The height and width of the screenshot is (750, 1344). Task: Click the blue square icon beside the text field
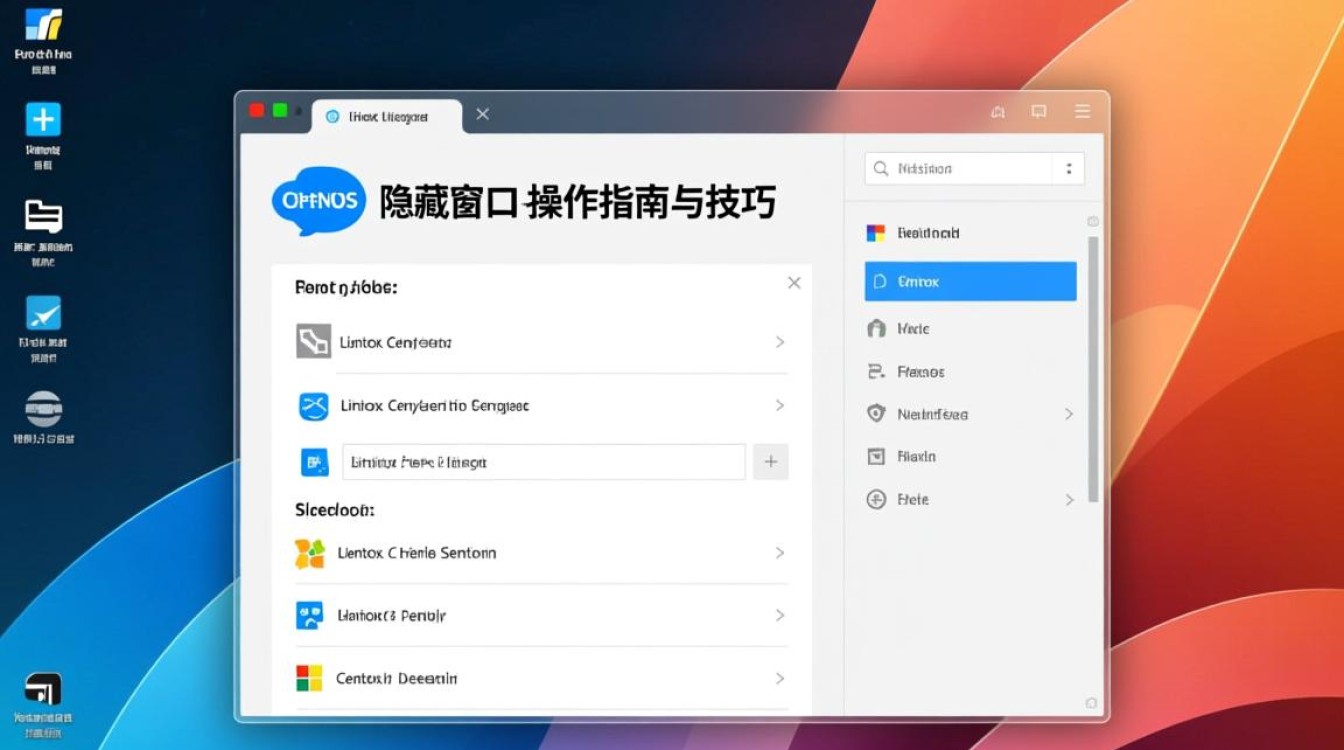(315, 462)
